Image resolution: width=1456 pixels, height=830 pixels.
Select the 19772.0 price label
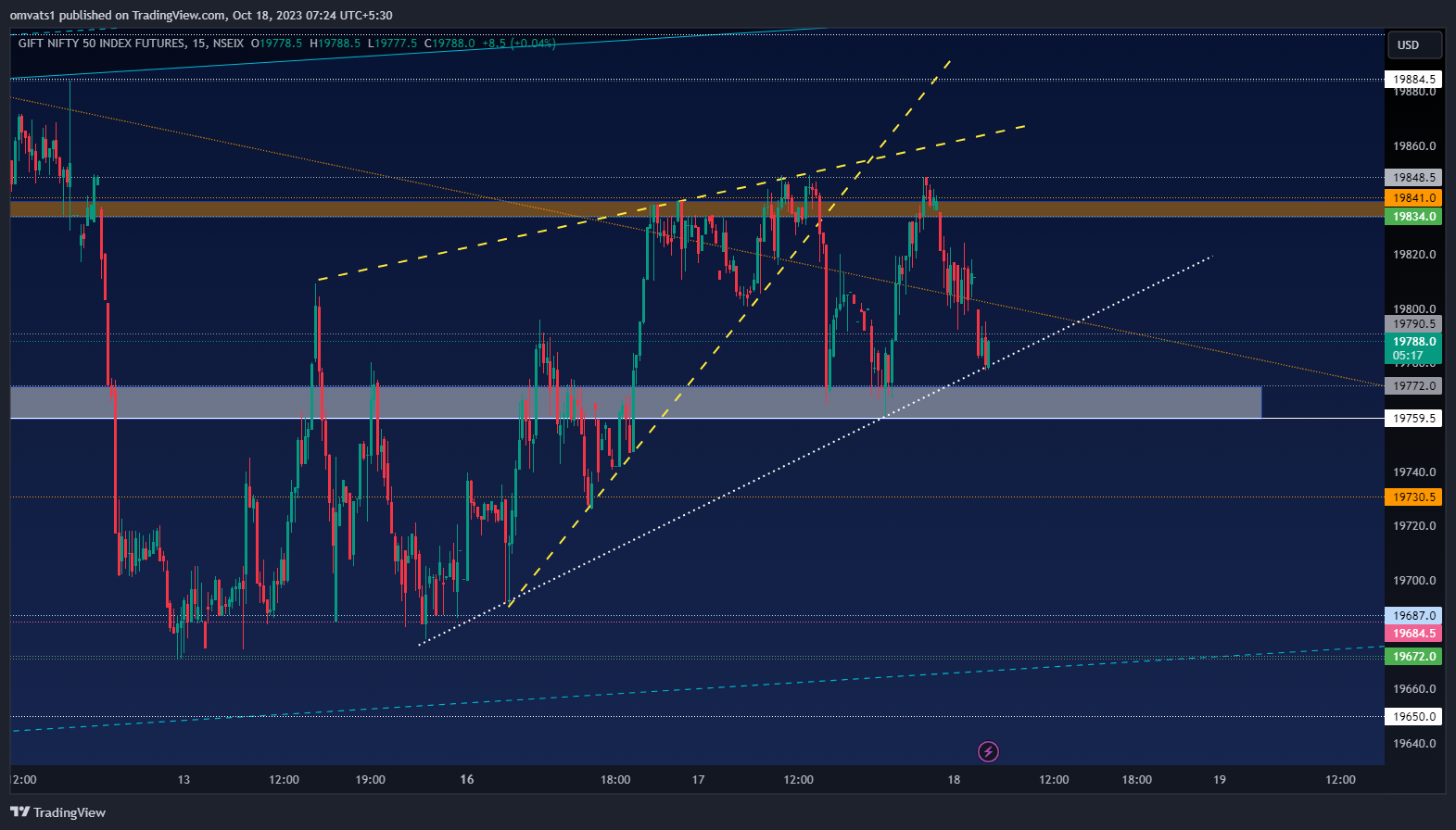click(x=1413, y=386)
